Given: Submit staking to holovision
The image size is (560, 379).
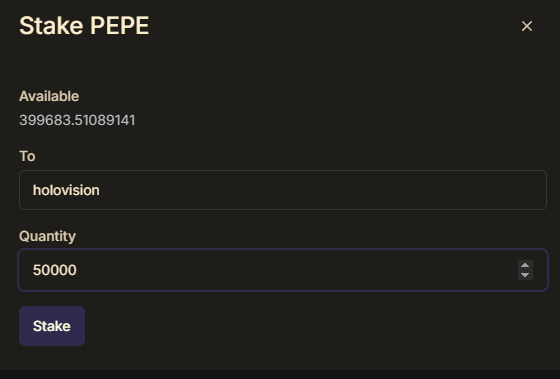Looking at the screenshot, I should click(52, 326).
